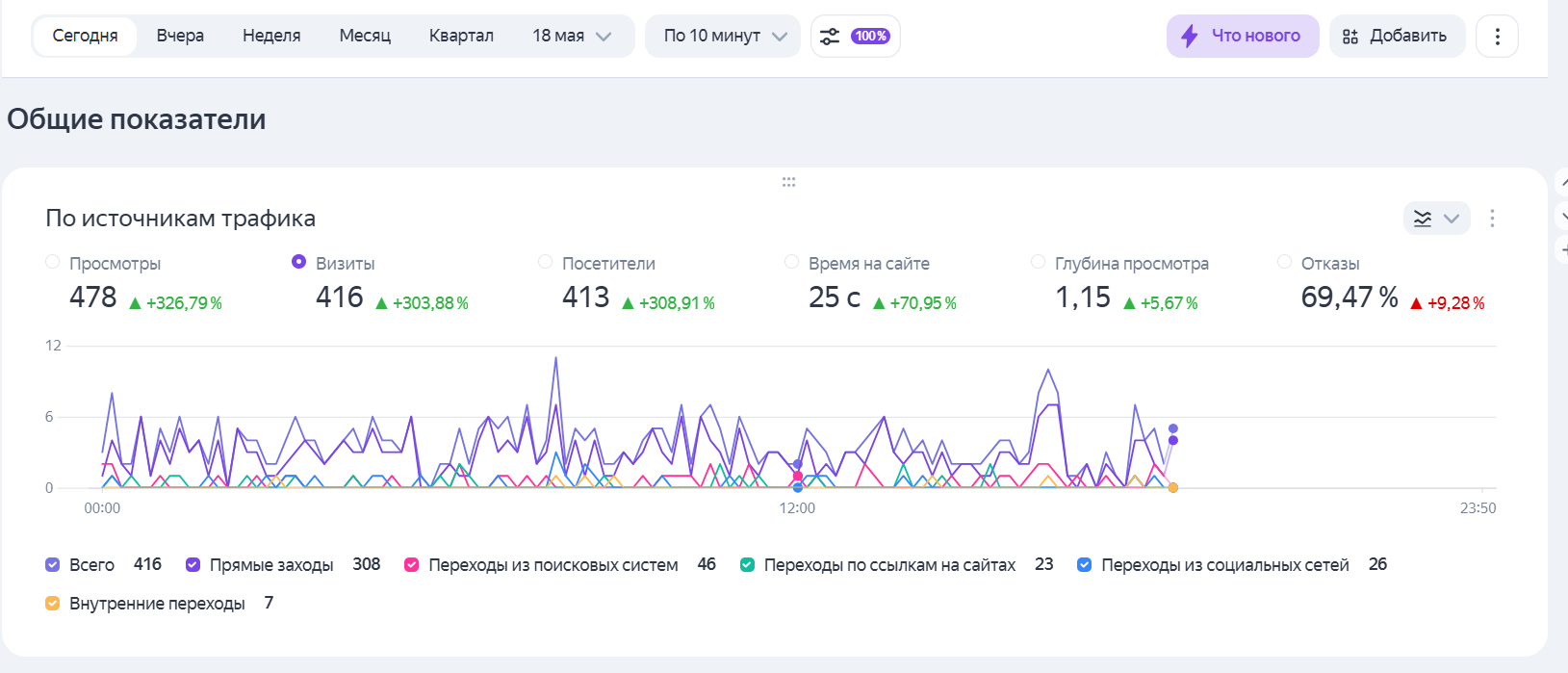This screenshot has height=673, width=1568.
Task: Click the Добавить button
Action: coord(1397,37)
